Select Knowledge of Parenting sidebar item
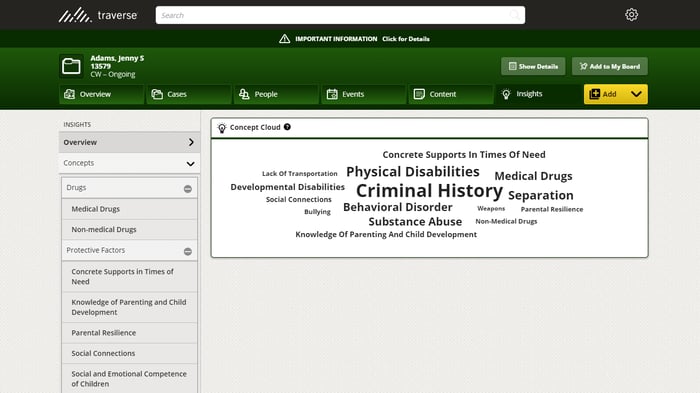Screen dimensions: 700x393 tap(129, 307)
